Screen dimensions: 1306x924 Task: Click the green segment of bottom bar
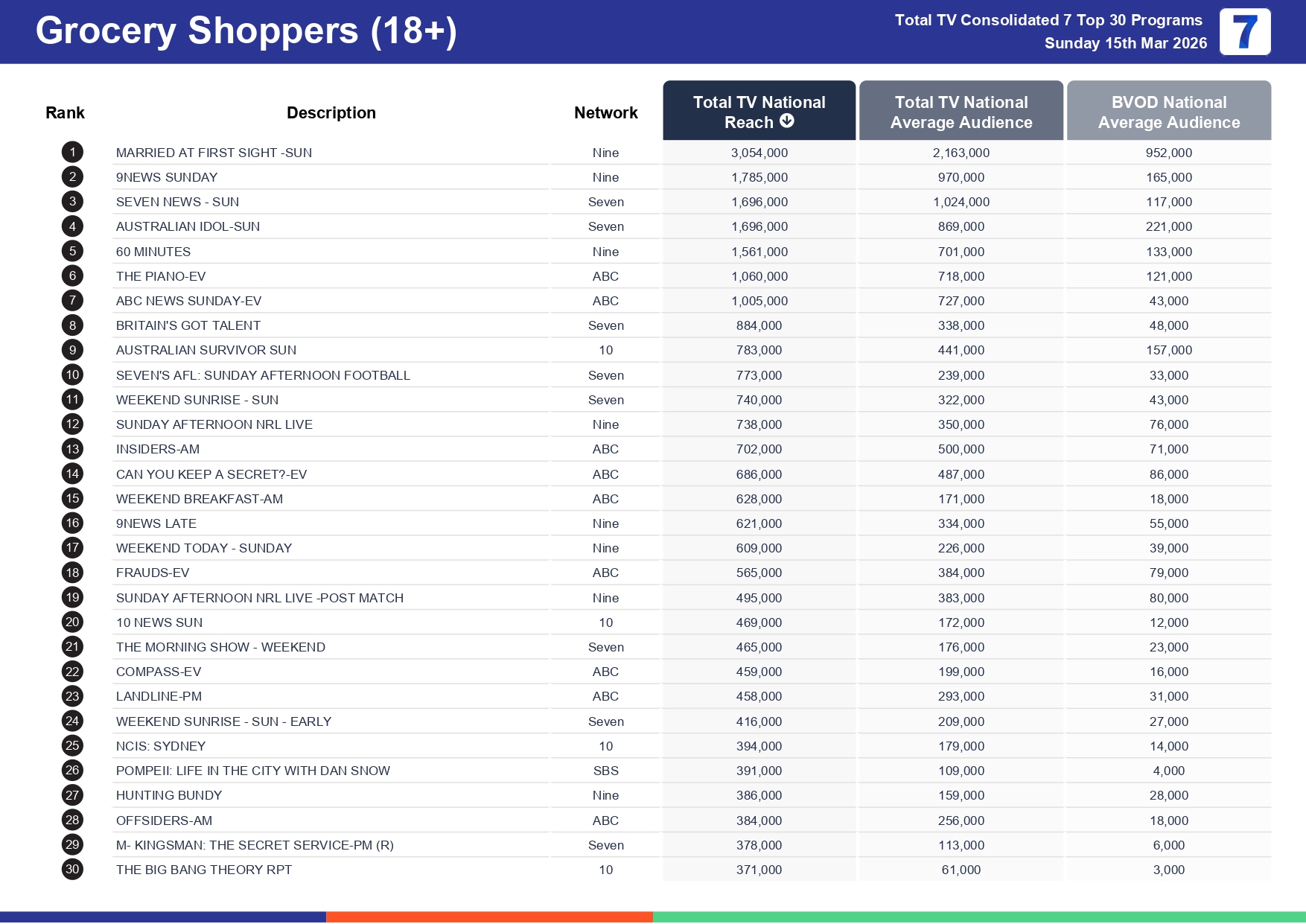coord(978,917)
